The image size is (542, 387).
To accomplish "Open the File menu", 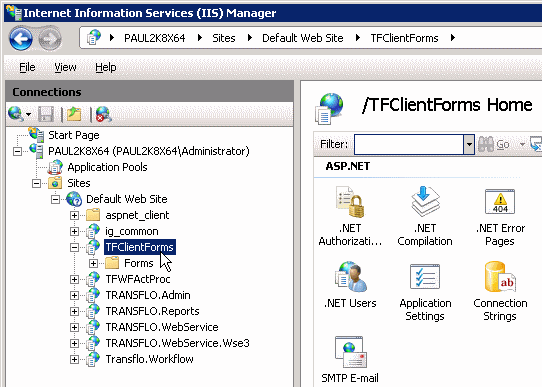I will coord(27,67).
